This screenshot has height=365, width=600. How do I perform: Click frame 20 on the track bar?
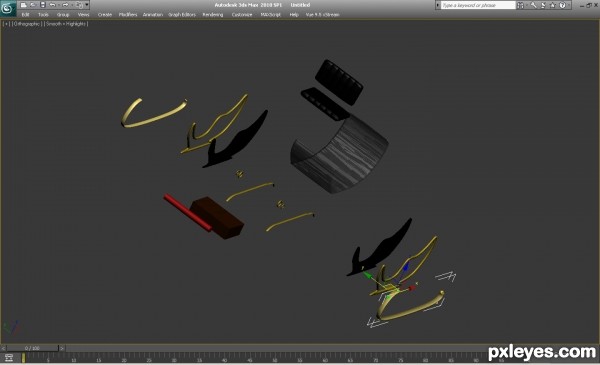tap(124, 358)
